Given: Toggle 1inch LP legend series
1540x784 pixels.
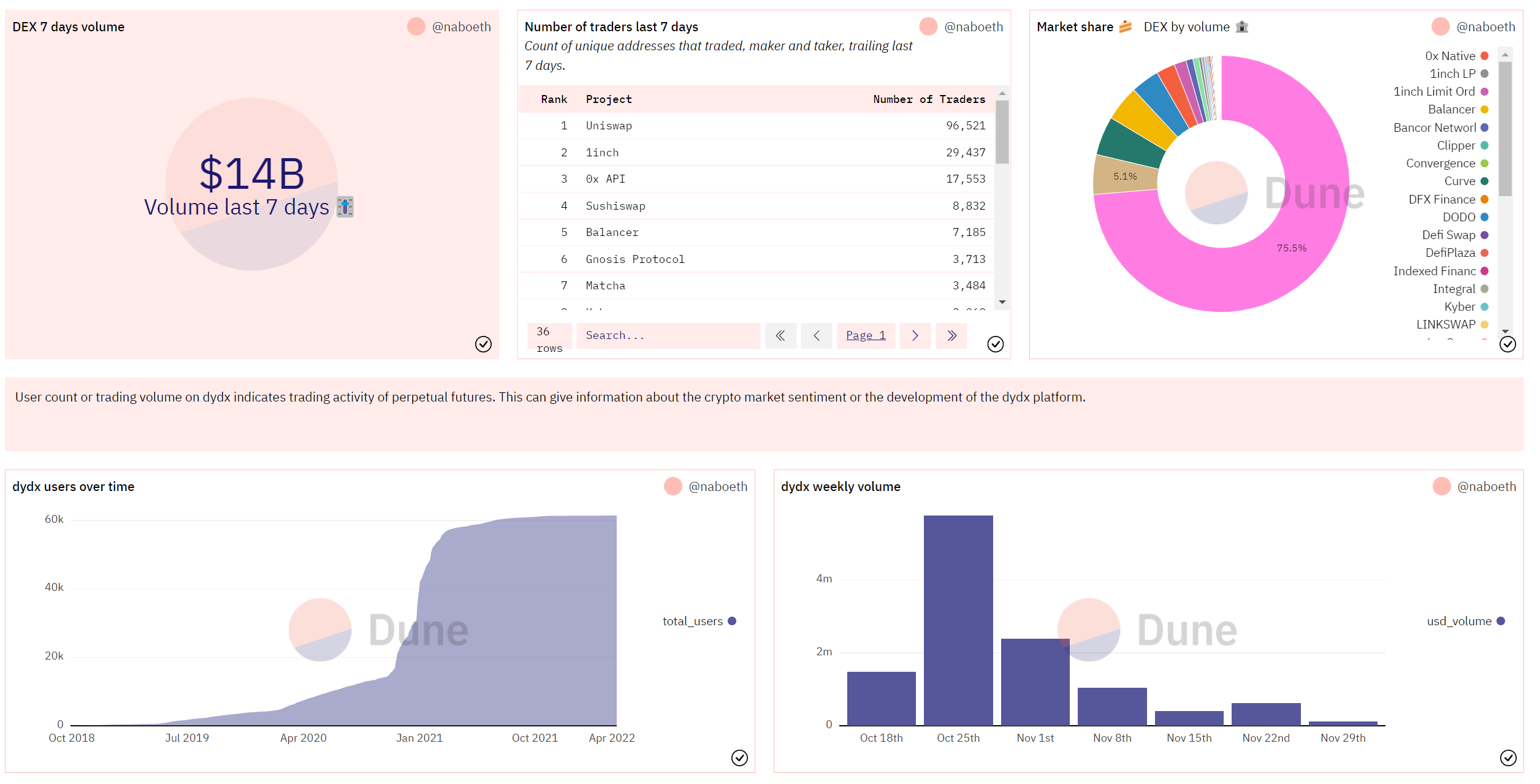Looking at the screenshot, I should click(x=1459, y=74).
